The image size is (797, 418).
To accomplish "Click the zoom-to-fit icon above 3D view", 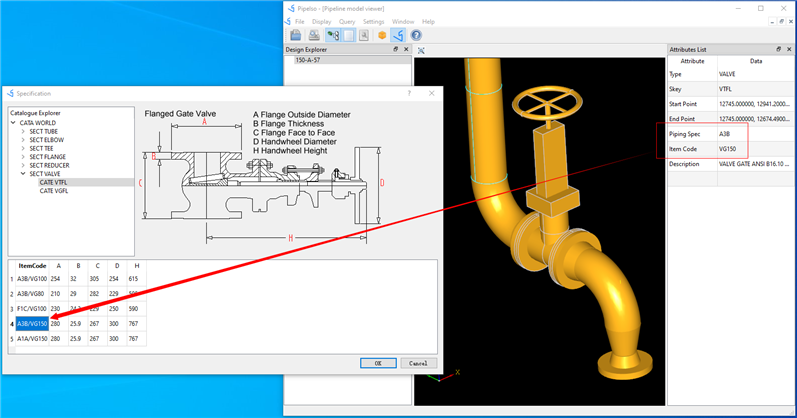I will pos(421,50).
